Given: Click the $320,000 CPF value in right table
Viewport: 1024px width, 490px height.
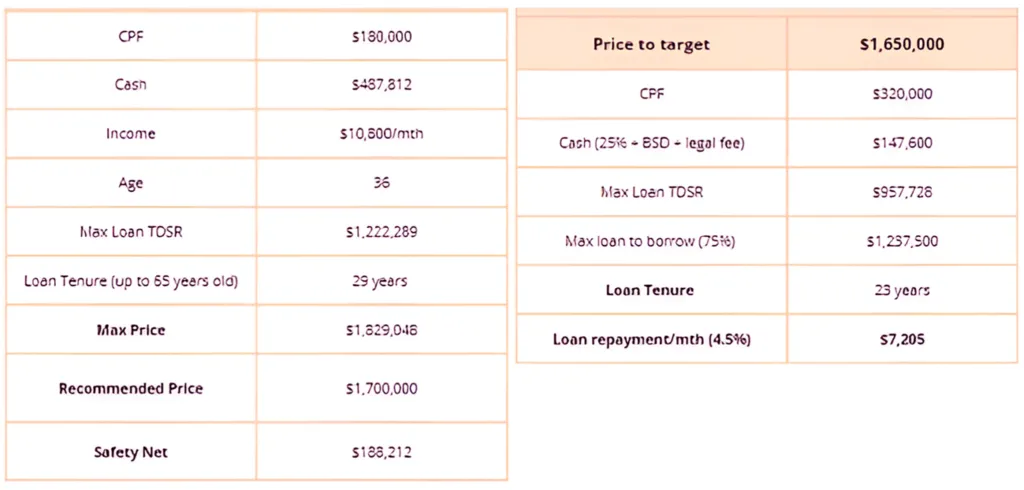Looking at the screenshot, I should click(902, 94).
